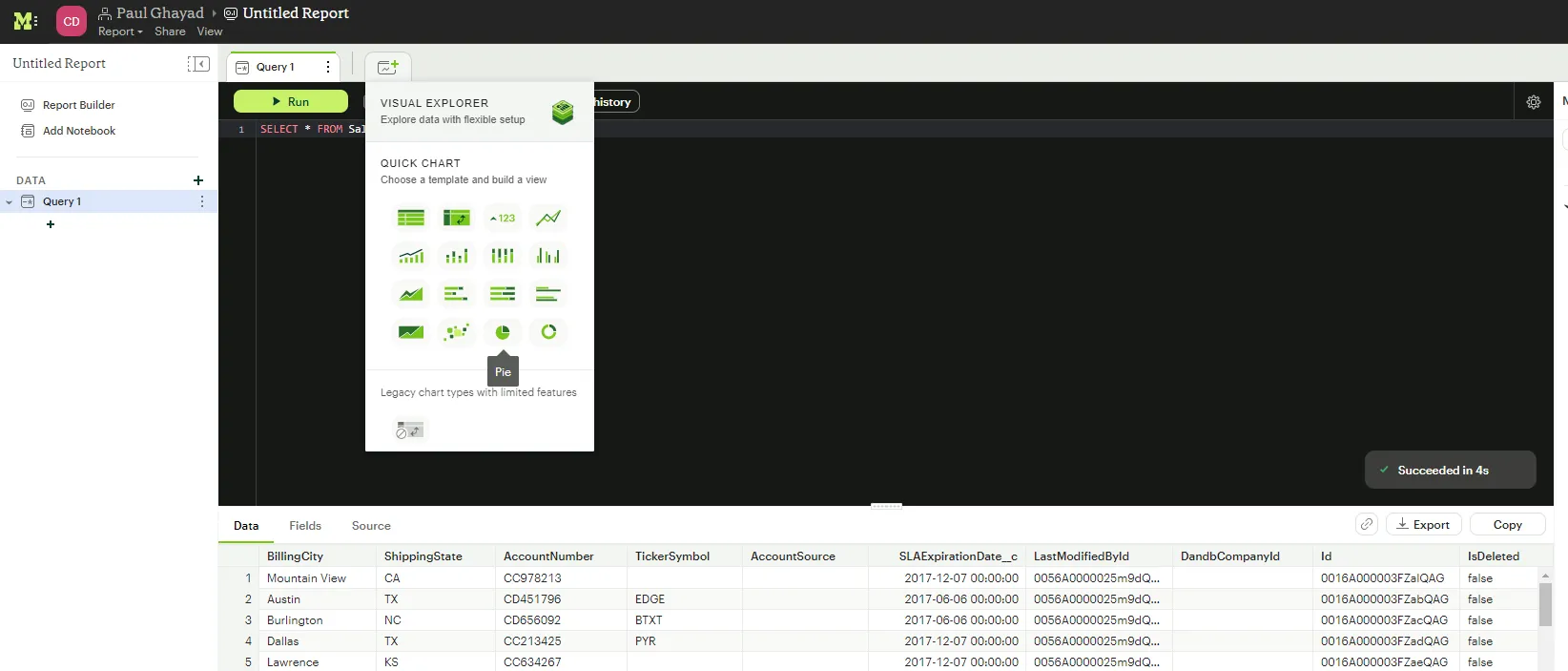The height and width of the screenshot is (671, 1568).
Task: Export the query results
Action: tap(1423, 525)
